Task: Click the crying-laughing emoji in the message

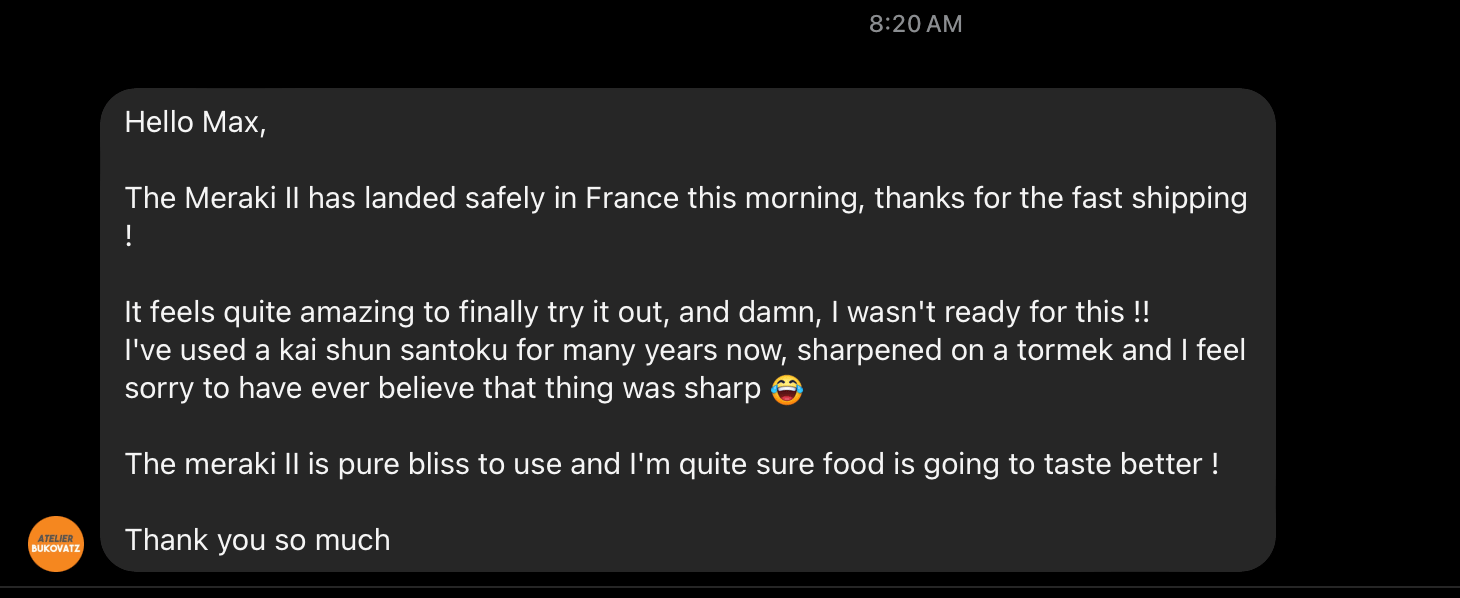Action: click(x=787, y=389)
